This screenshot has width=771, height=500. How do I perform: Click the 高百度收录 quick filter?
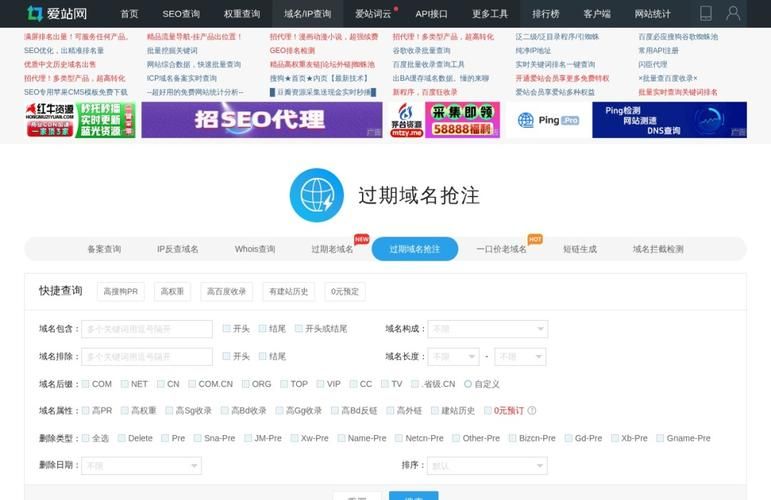(x=226, y=292)
